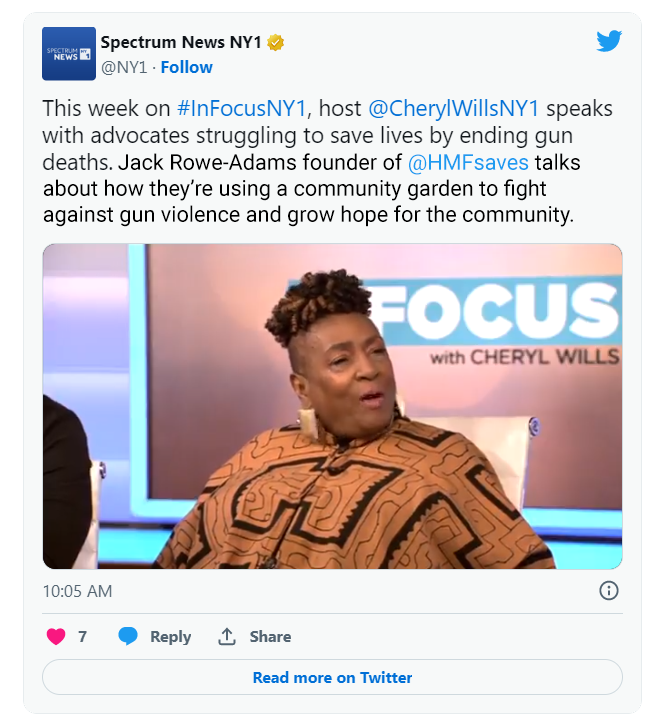Click Read more on Twitter button
Screen dimensions: 653x728
[332, 677]
